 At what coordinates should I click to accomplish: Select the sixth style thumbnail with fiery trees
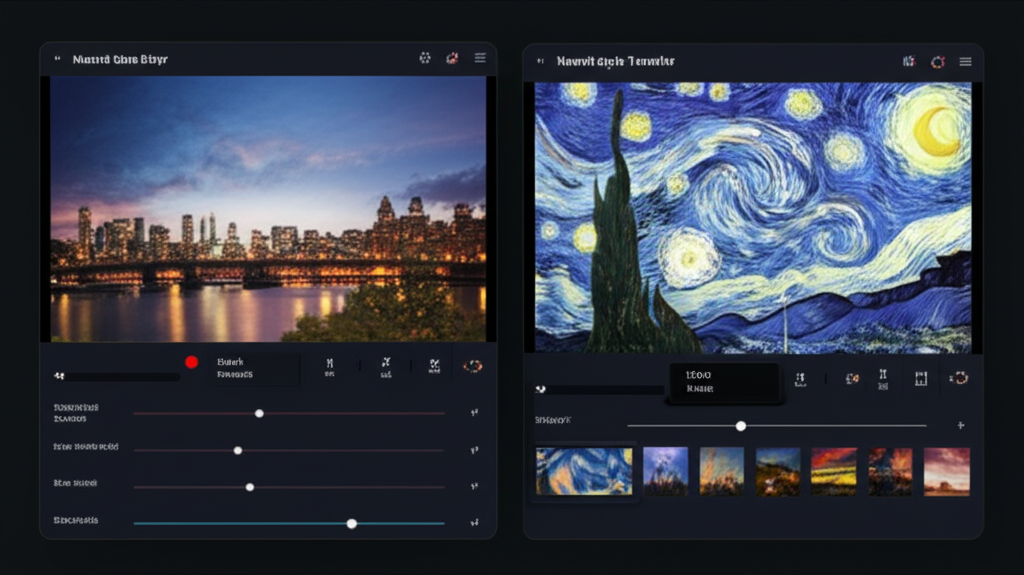890,471
